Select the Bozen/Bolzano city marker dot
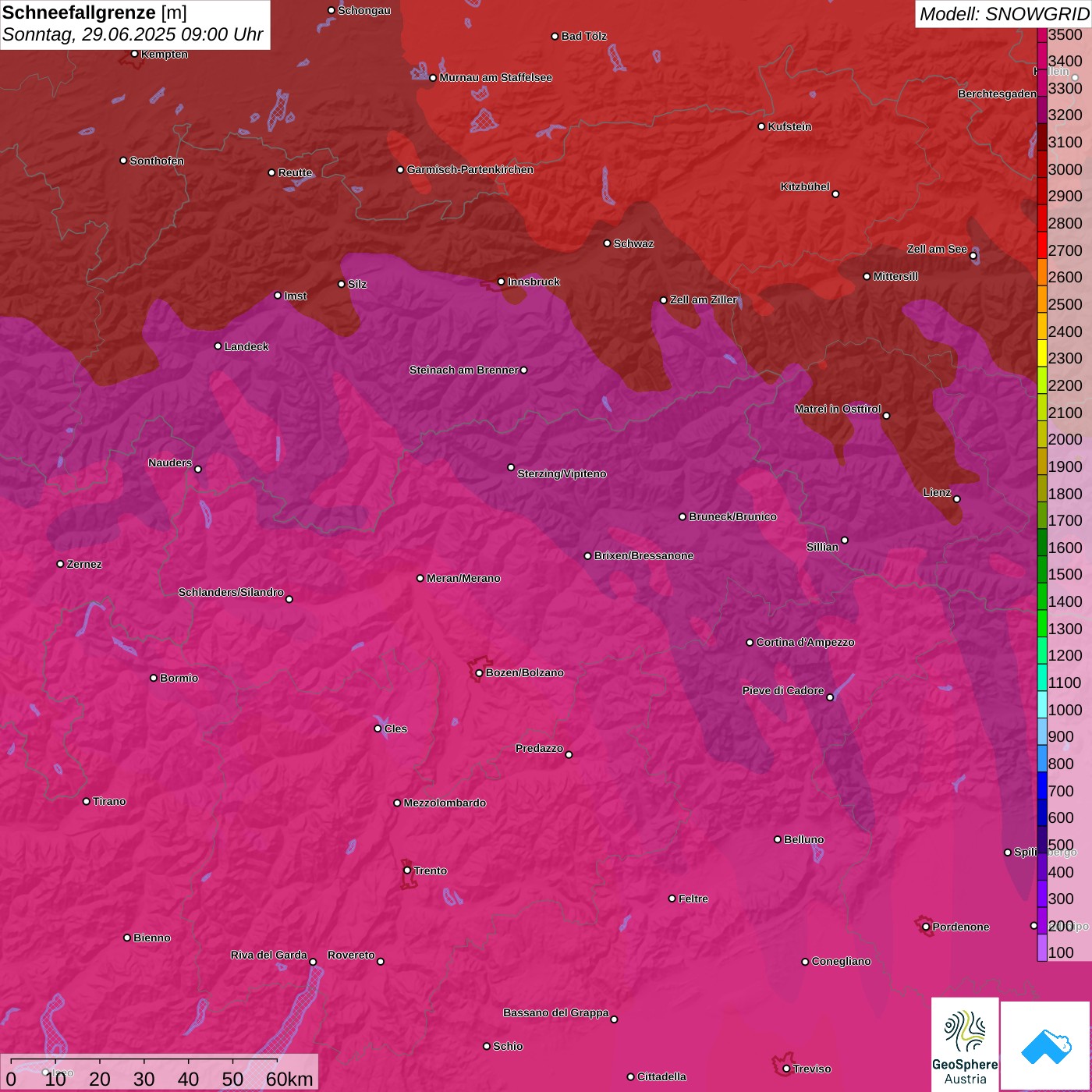1092x1092 pixels. 480,673
